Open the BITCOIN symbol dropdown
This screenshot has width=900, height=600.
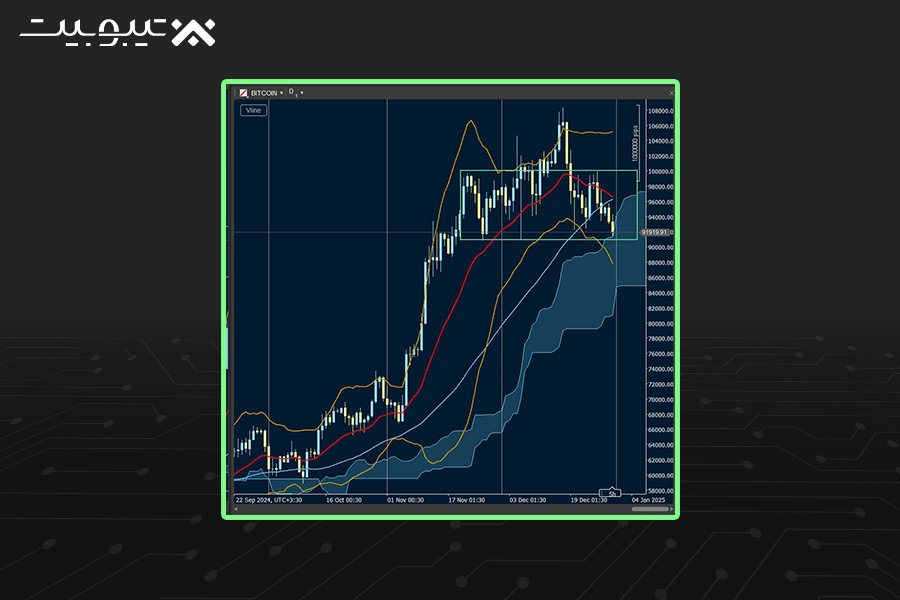click(267, 93)
